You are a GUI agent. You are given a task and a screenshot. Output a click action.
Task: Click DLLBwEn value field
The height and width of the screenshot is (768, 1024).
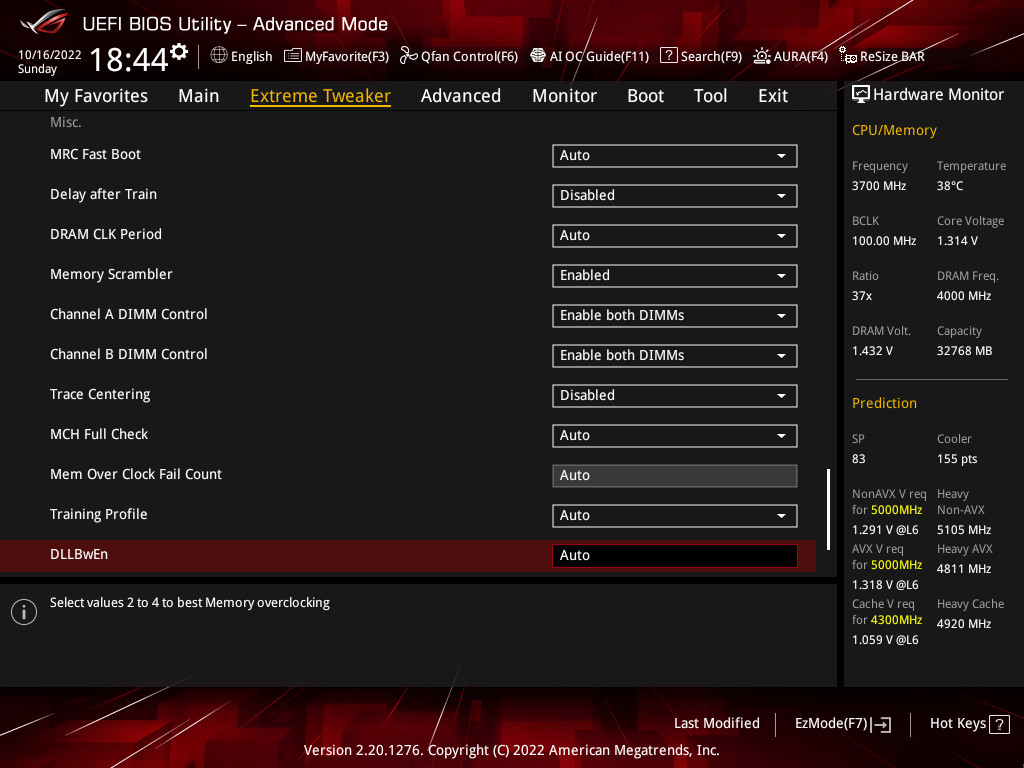tap(675, 555)
